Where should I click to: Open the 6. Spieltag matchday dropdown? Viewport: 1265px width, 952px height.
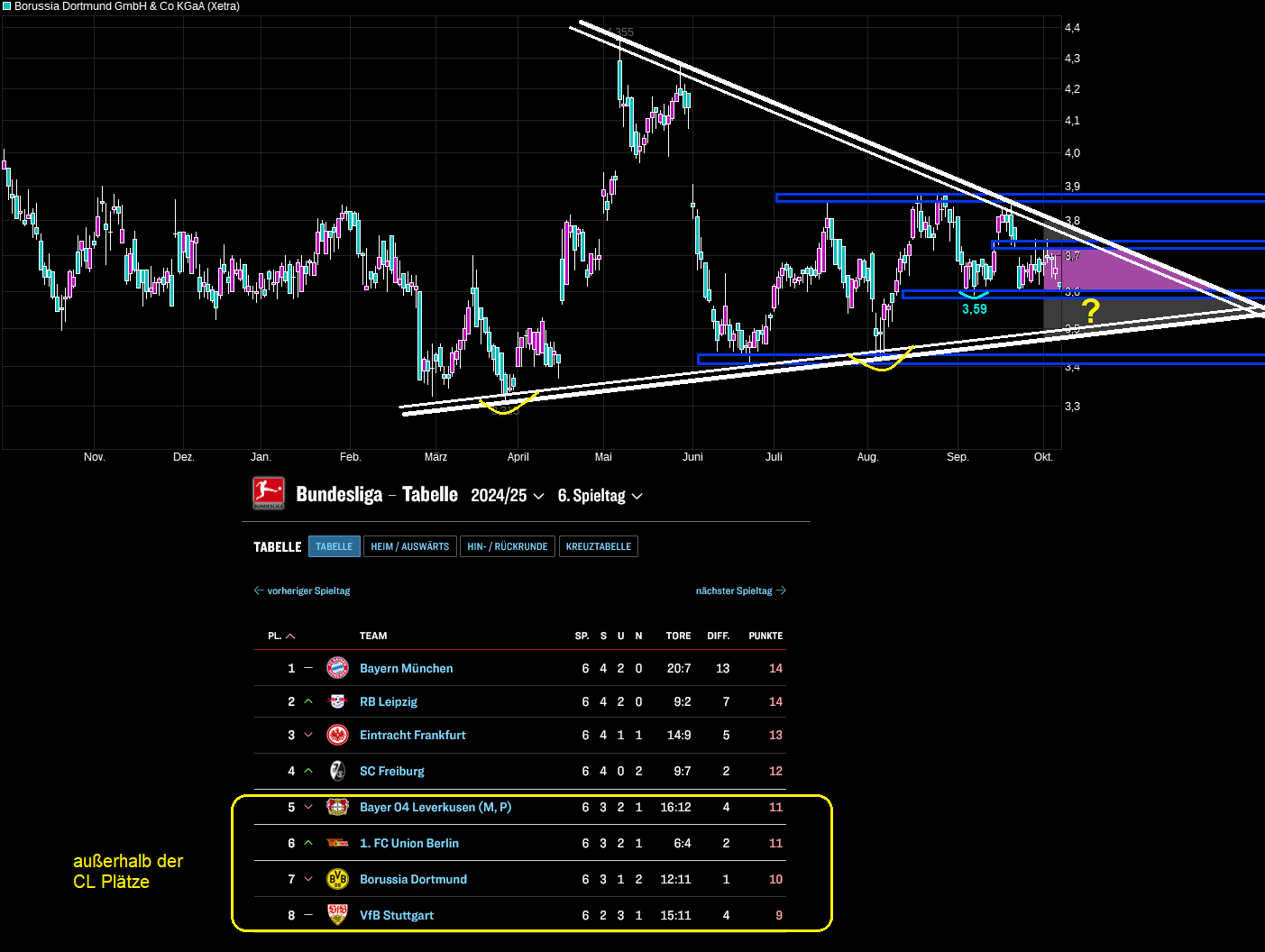click(x=600, y=496)
